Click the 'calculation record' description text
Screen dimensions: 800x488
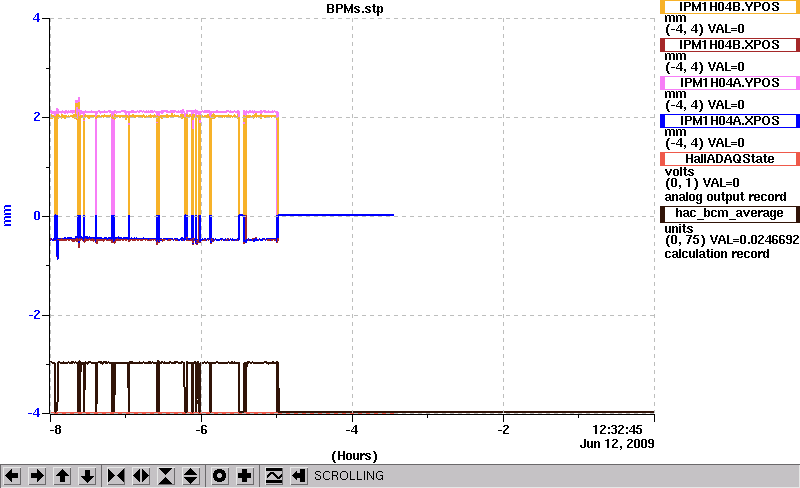[717, 254]
